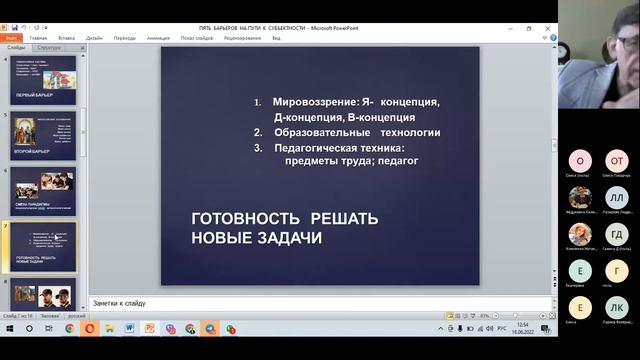This screenshot has height=360, width=640.
Task: Click the 81% zoom level value
Action: 484,316
